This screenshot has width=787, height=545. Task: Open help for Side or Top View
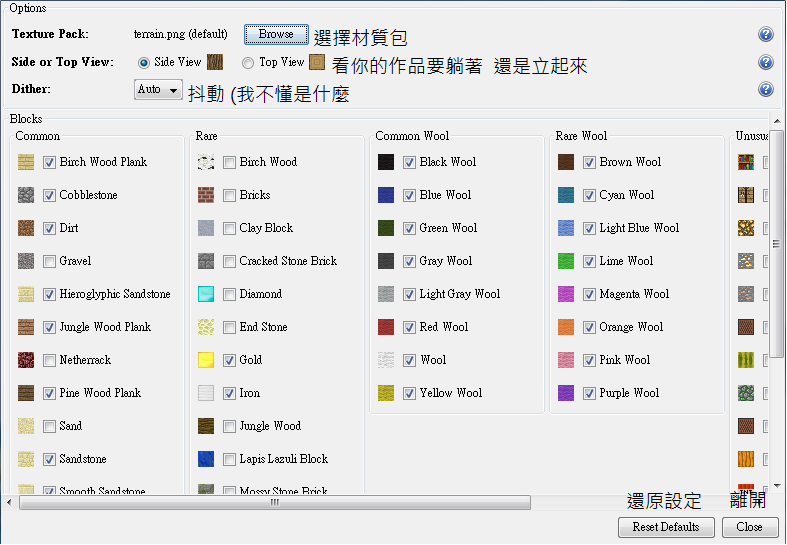[765, 62]
